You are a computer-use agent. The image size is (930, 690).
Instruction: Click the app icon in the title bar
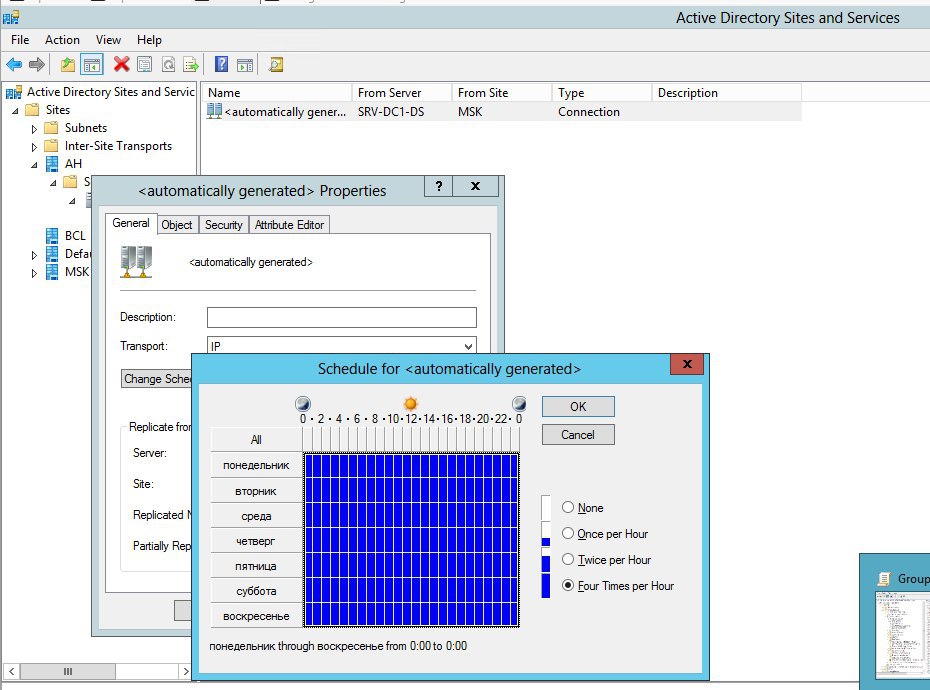tap(11, 17)
